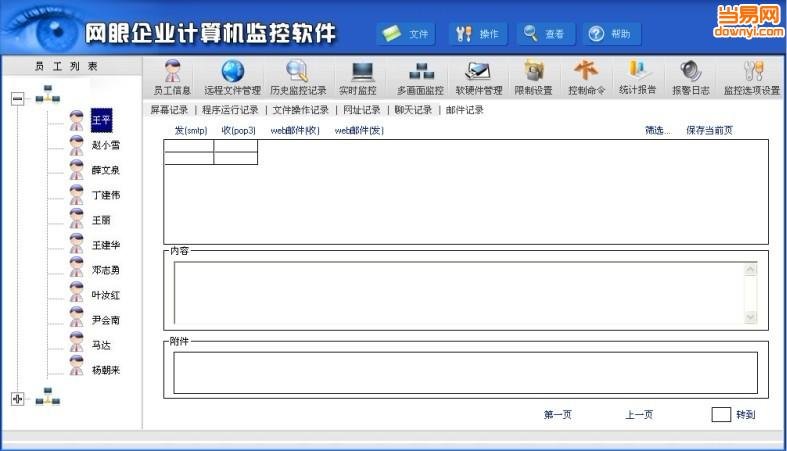This screenshot has width=787, height=451.
Task: Click the avatar icon beside 赵小雪
Action: point(76,145)
